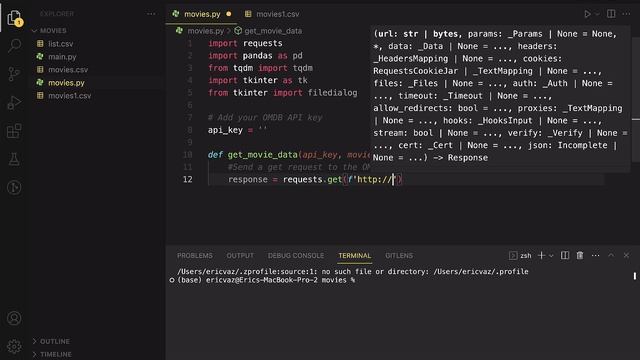This screenshot has height=360, width=640.
Task: Open the GitLens icon in activity bar
Action: [x=14, y=187]
